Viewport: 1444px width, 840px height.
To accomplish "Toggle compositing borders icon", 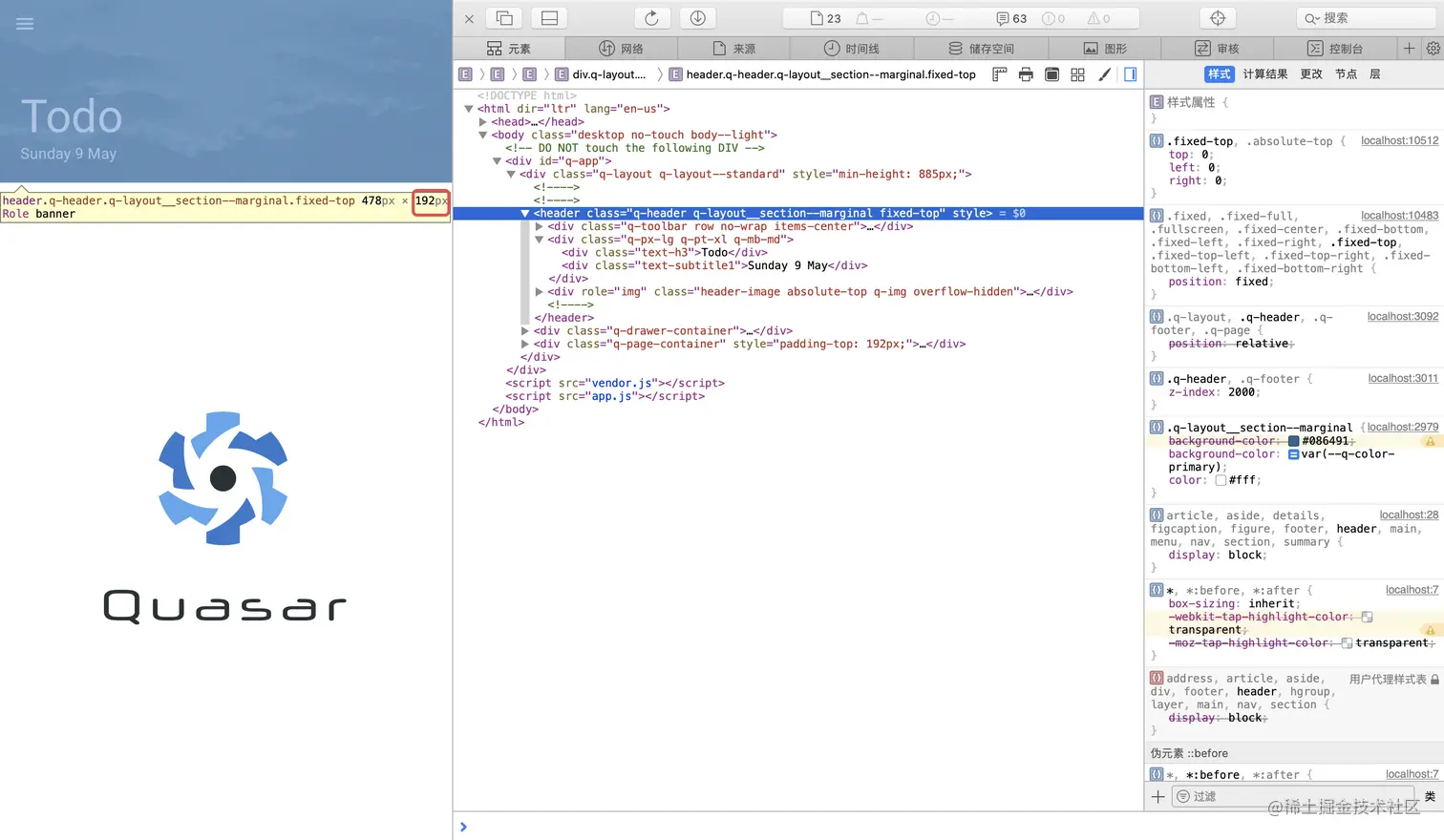I will (1051, 74).
